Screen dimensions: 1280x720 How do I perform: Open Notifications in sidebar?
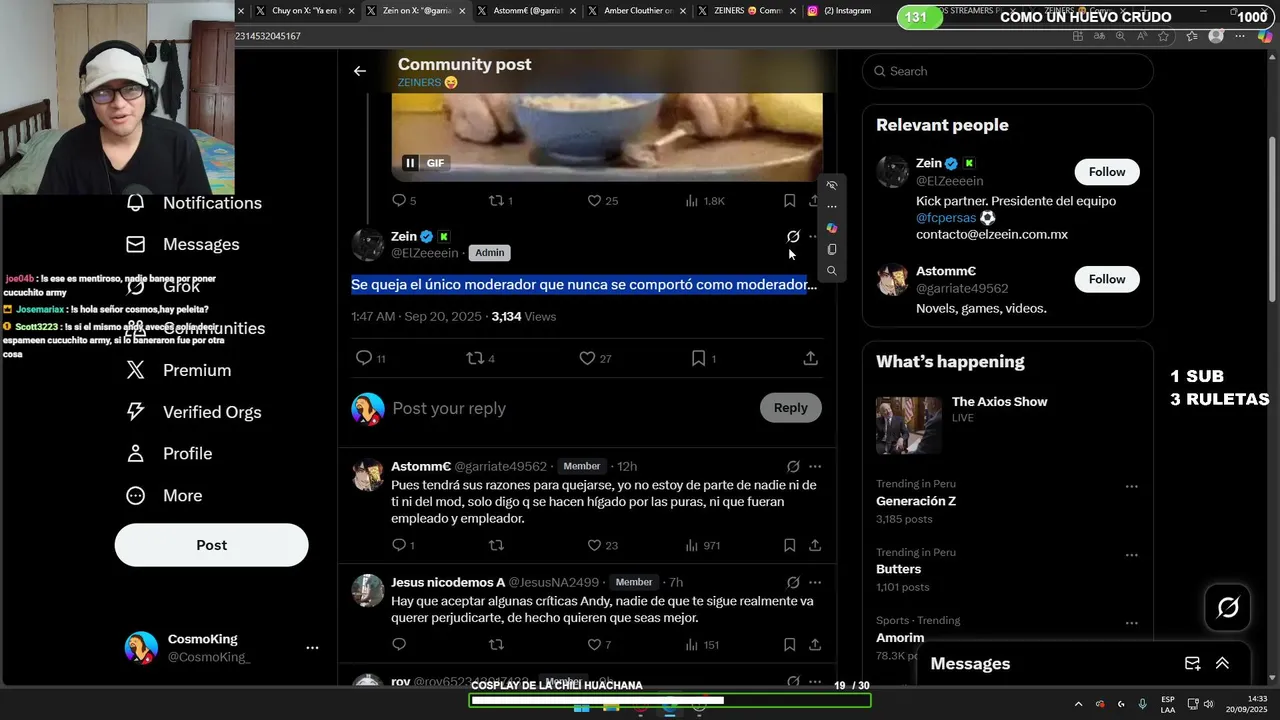pos(195,203)
